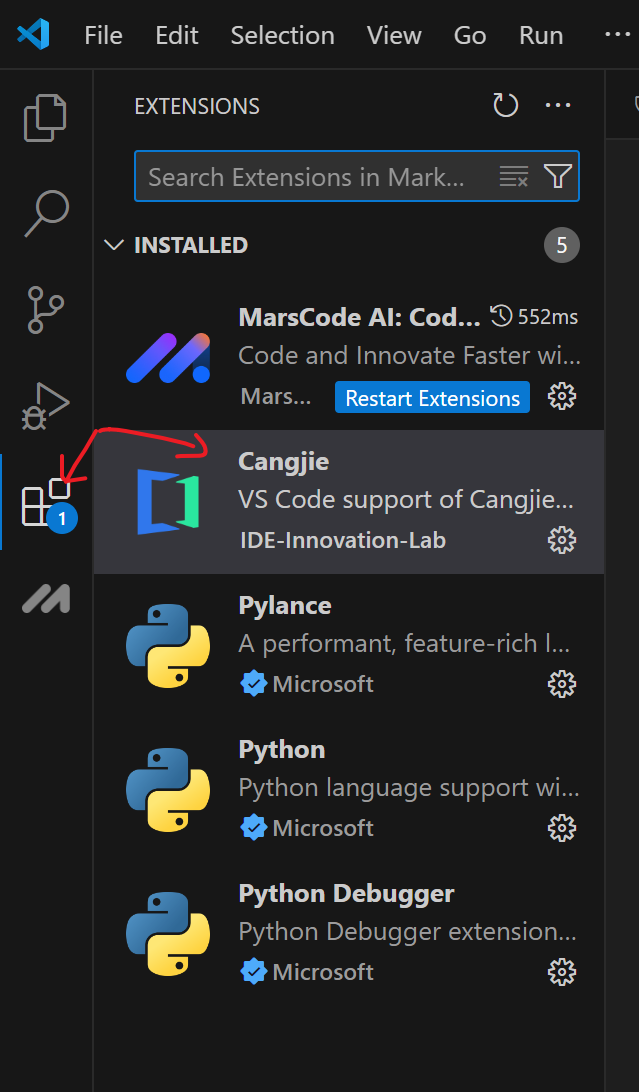639x1092 pixels.
Task: Click Microsoft publisher under Python Debugger
Action: [323, 972]
